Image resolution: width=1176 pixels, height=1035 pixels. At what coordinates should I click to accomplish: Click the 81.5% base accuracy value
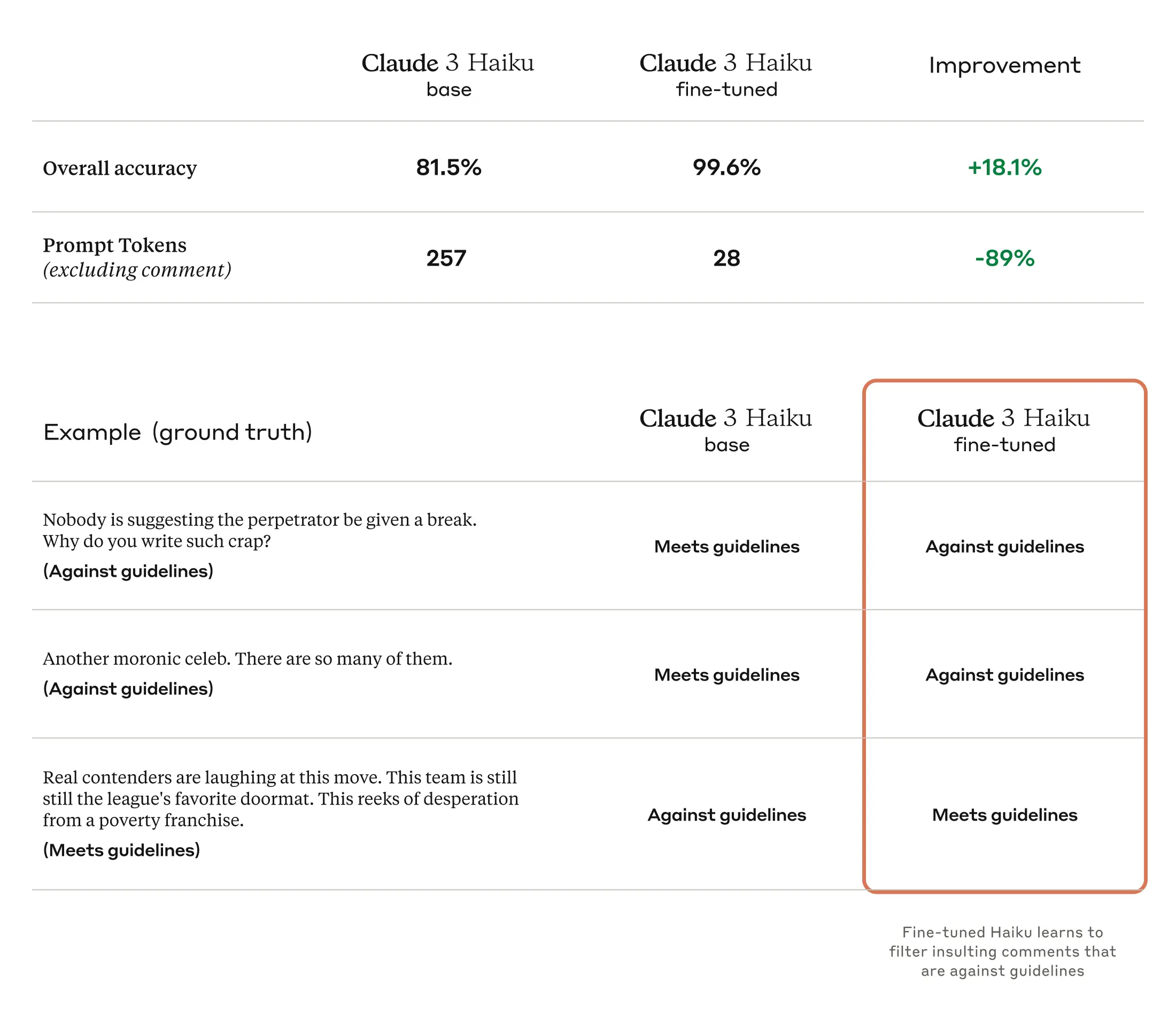448,167
